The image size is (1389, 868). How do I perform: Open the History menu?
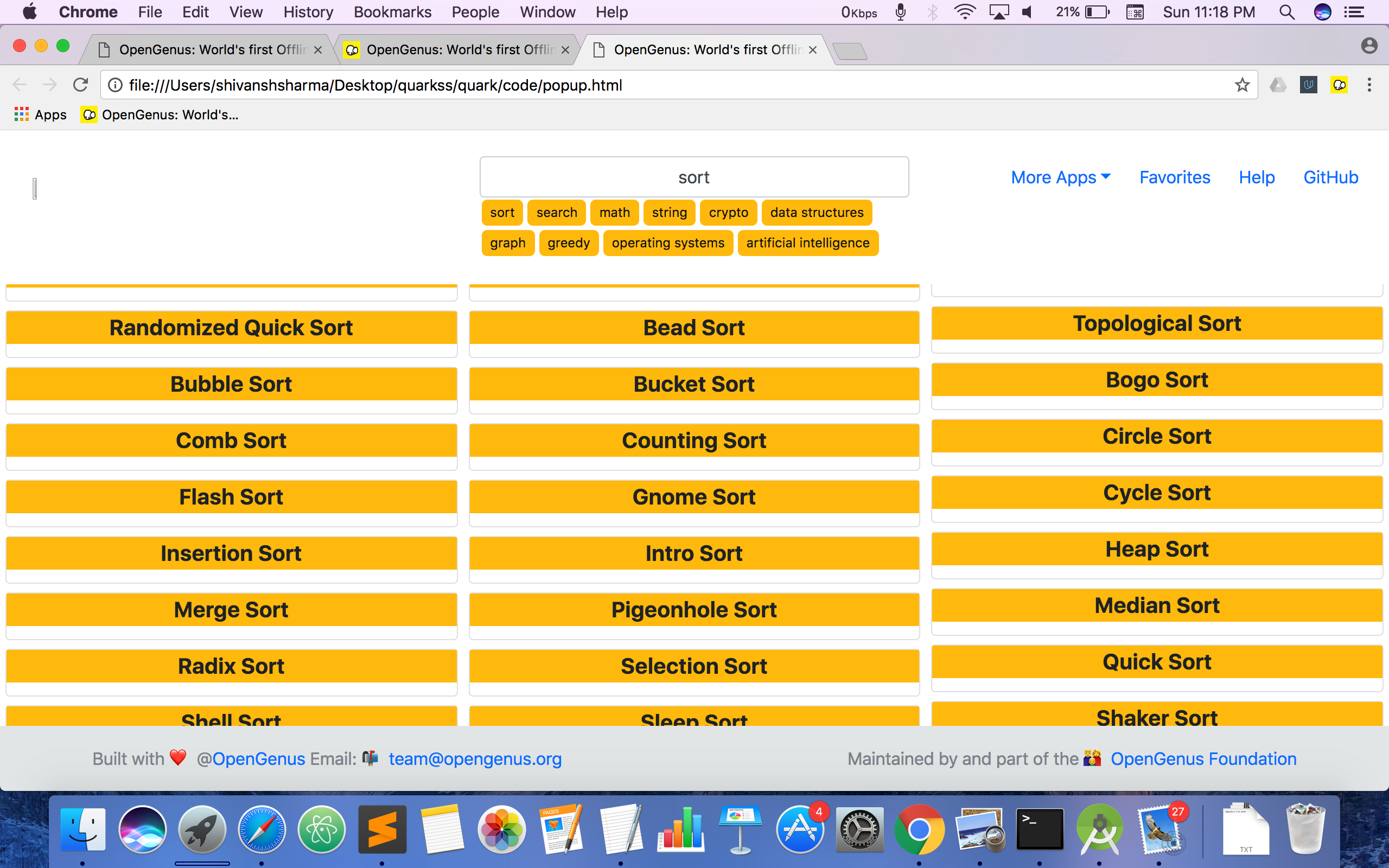(308, 12)
